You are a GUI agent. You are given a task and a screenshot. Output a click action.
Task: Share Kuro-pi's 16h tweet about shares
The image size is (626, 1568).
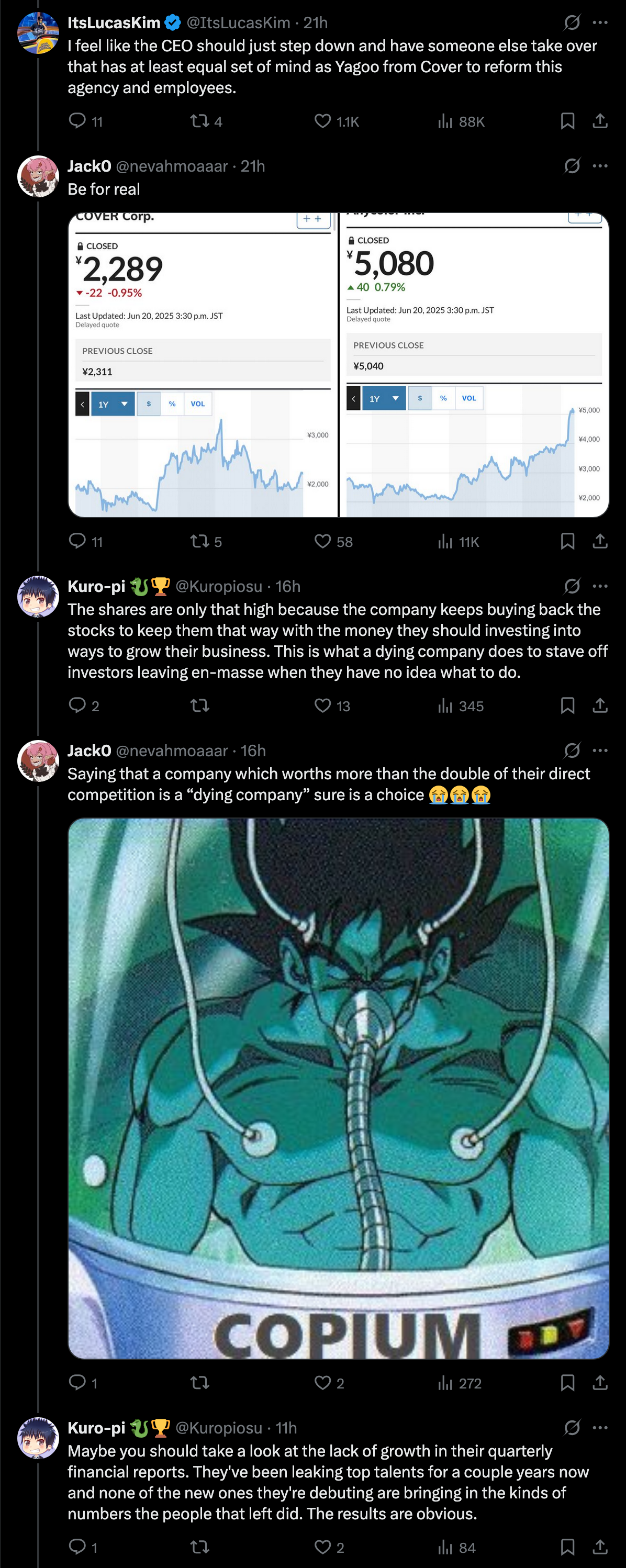click(x=600, y=705)
